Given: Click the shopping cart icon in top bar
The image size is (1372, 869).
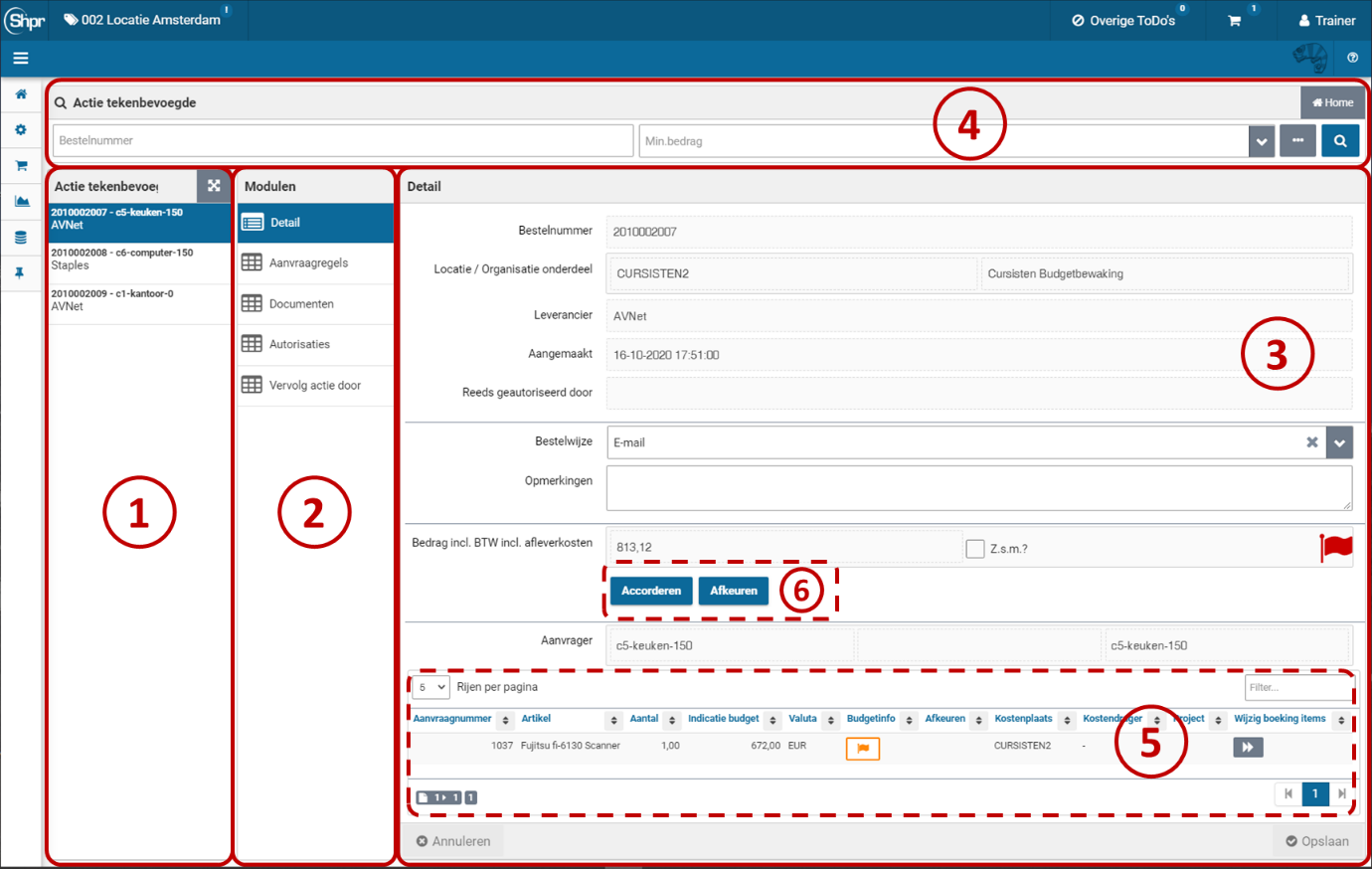Looking at the screenshot, I should pyautogui.click(x=1234, y=21).
